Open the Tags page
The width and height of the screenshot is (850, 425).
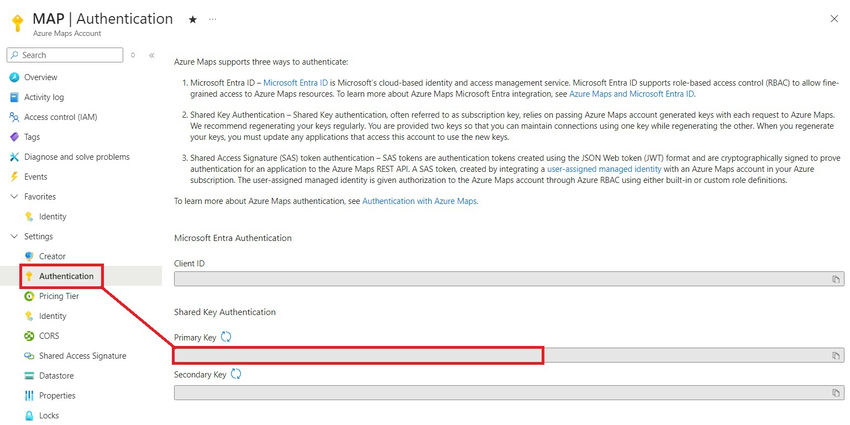click(x=31, y=137)
